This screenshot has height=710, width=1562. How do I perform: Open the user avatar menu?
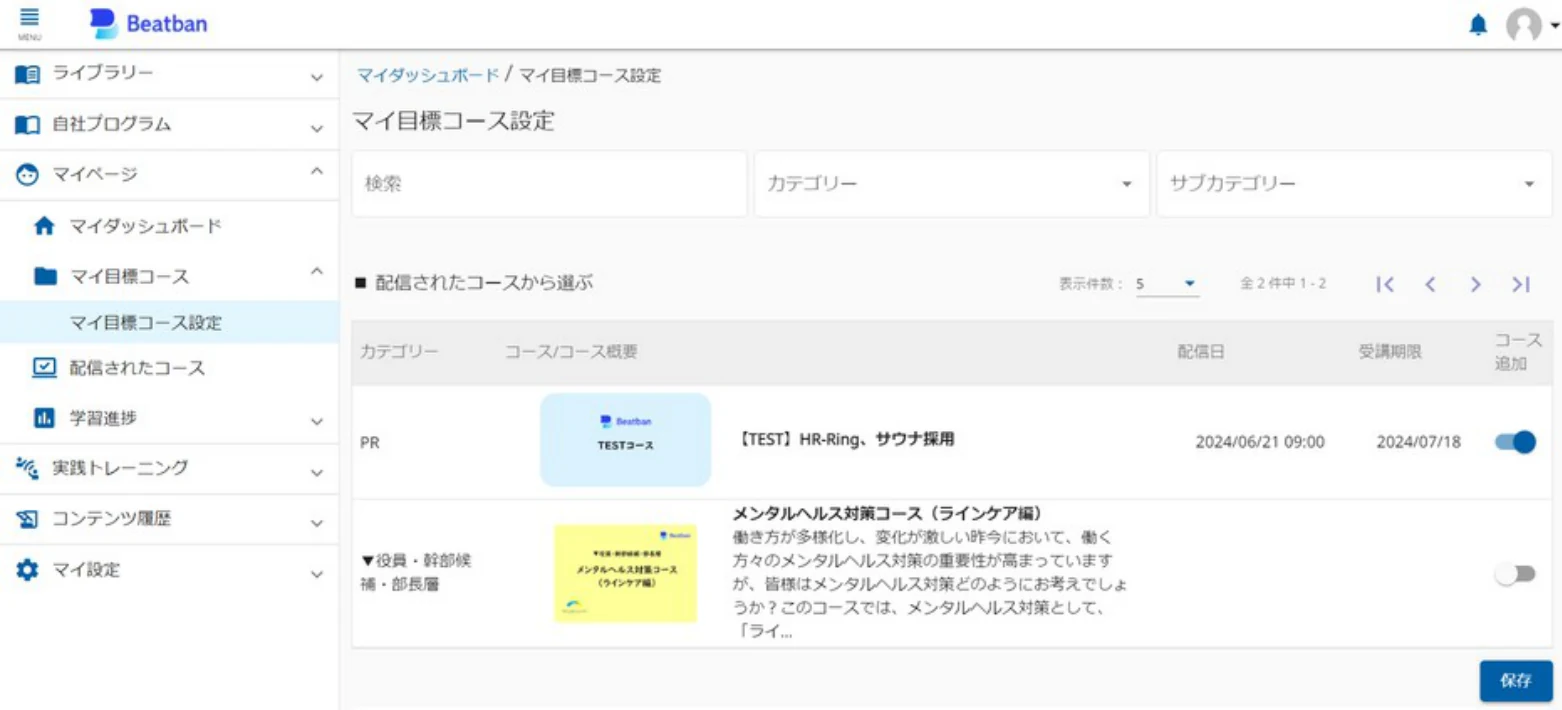click(1524, 26)
